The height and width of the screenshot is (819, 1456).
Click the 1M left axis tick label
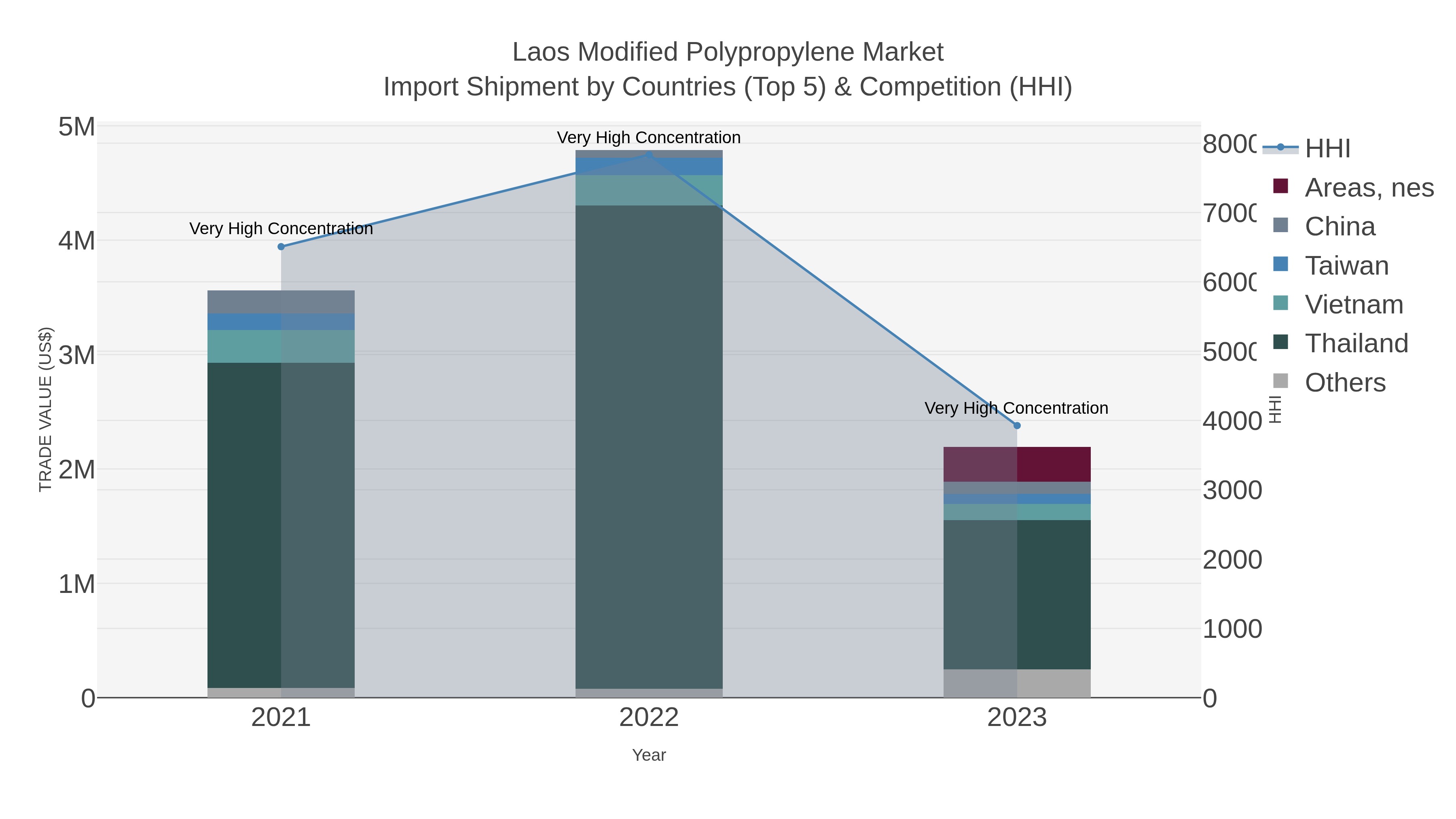click(x=77, y=584)
